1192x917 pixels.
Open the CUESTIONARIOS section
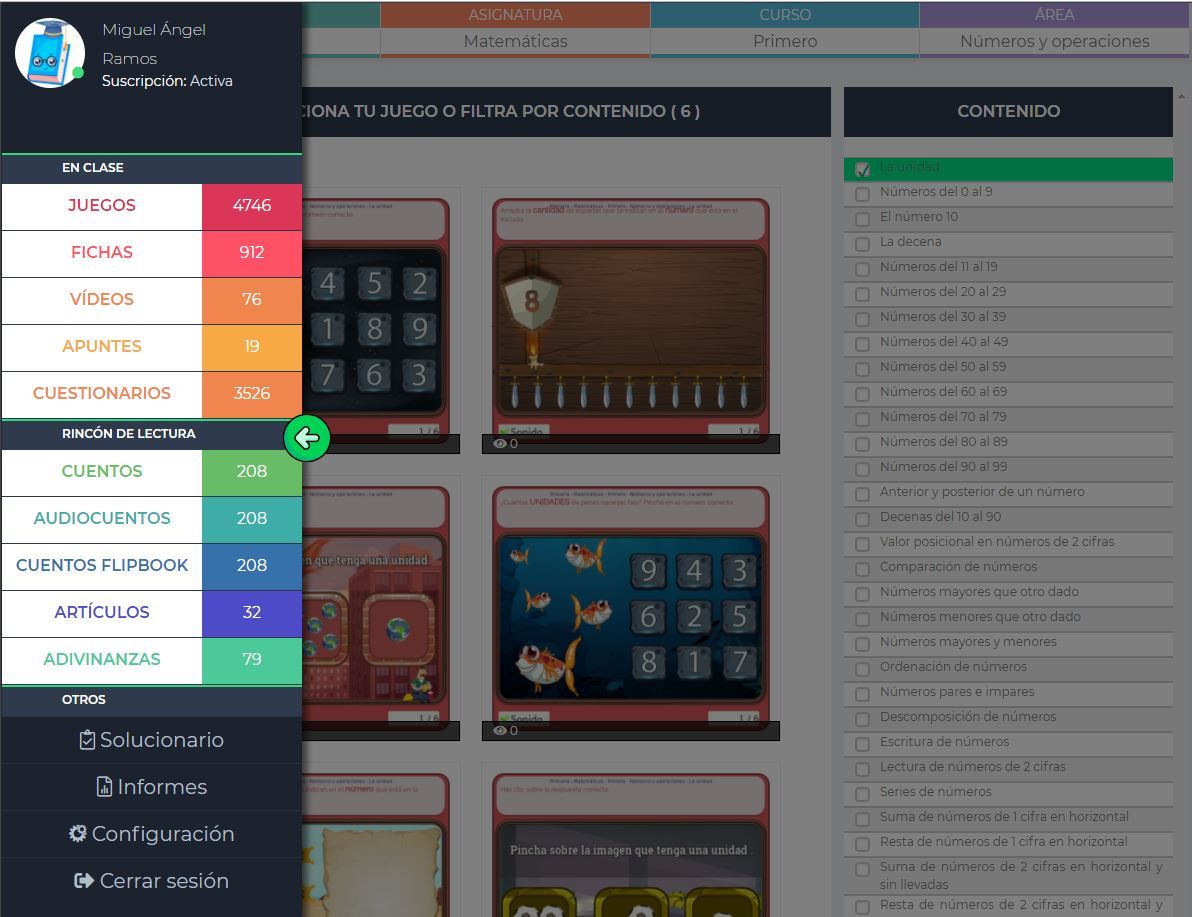(102, 395)
